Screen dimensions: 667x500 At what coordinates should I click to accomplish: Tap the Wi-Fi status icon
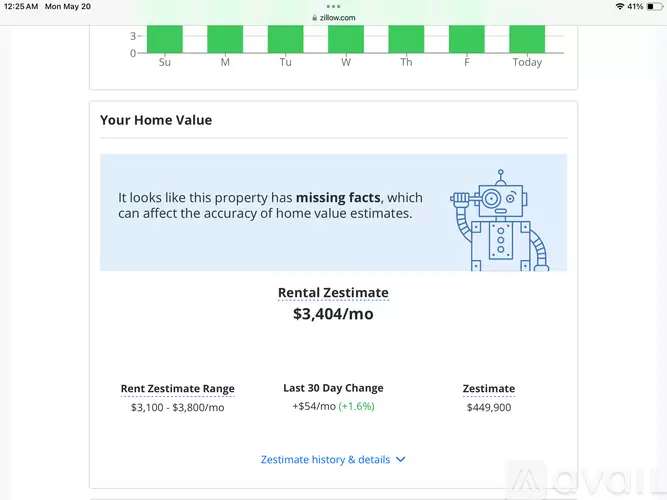(620, 6)
